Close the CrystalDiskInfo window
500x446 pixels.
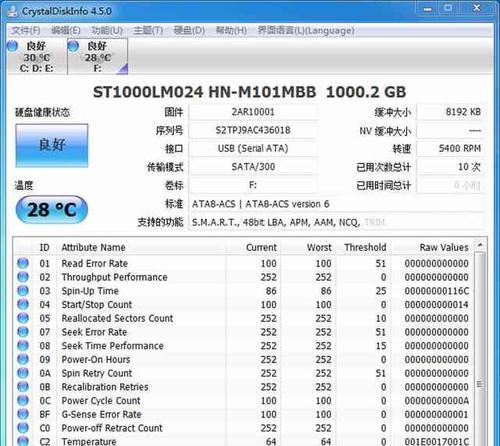click(x=477, y=8)
